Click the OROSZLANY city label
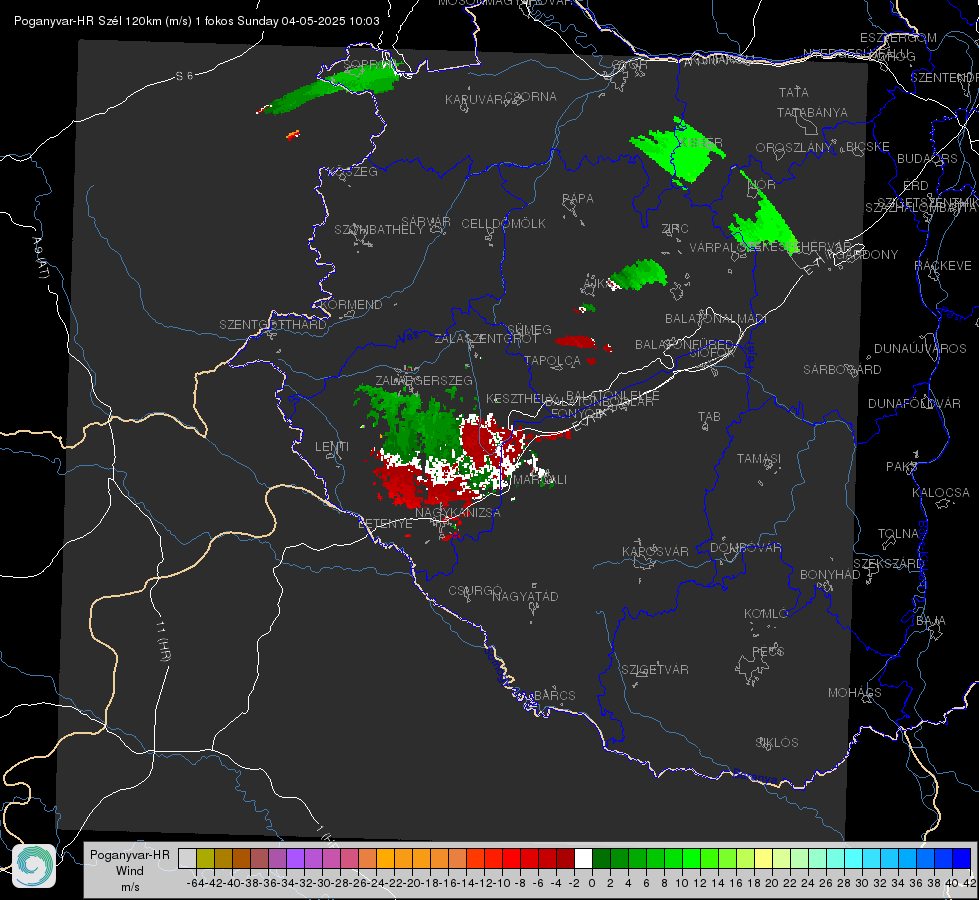This screenshot has width=979, height=900. point(794,148)
